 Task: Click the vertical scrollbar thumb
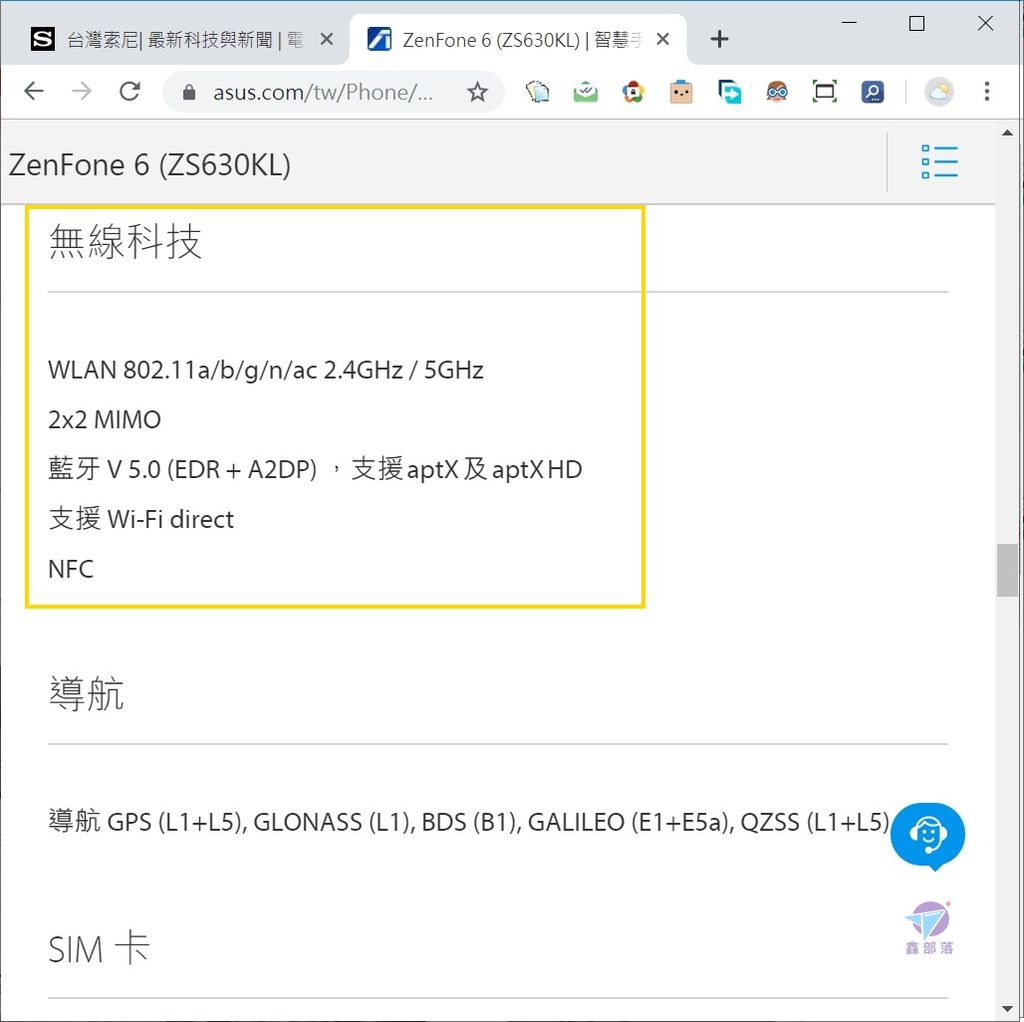(1008, 569)
